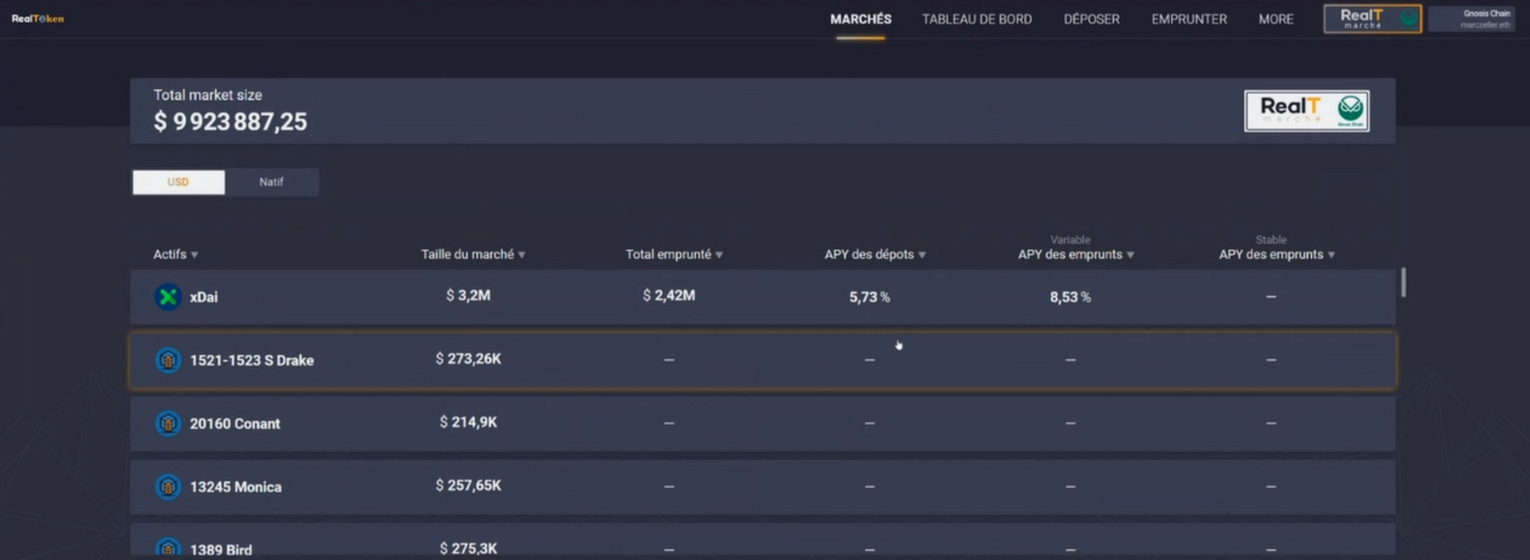The image size is (1530, 560).
Task: Click the xDai token icon
Action: coord(168,297)
